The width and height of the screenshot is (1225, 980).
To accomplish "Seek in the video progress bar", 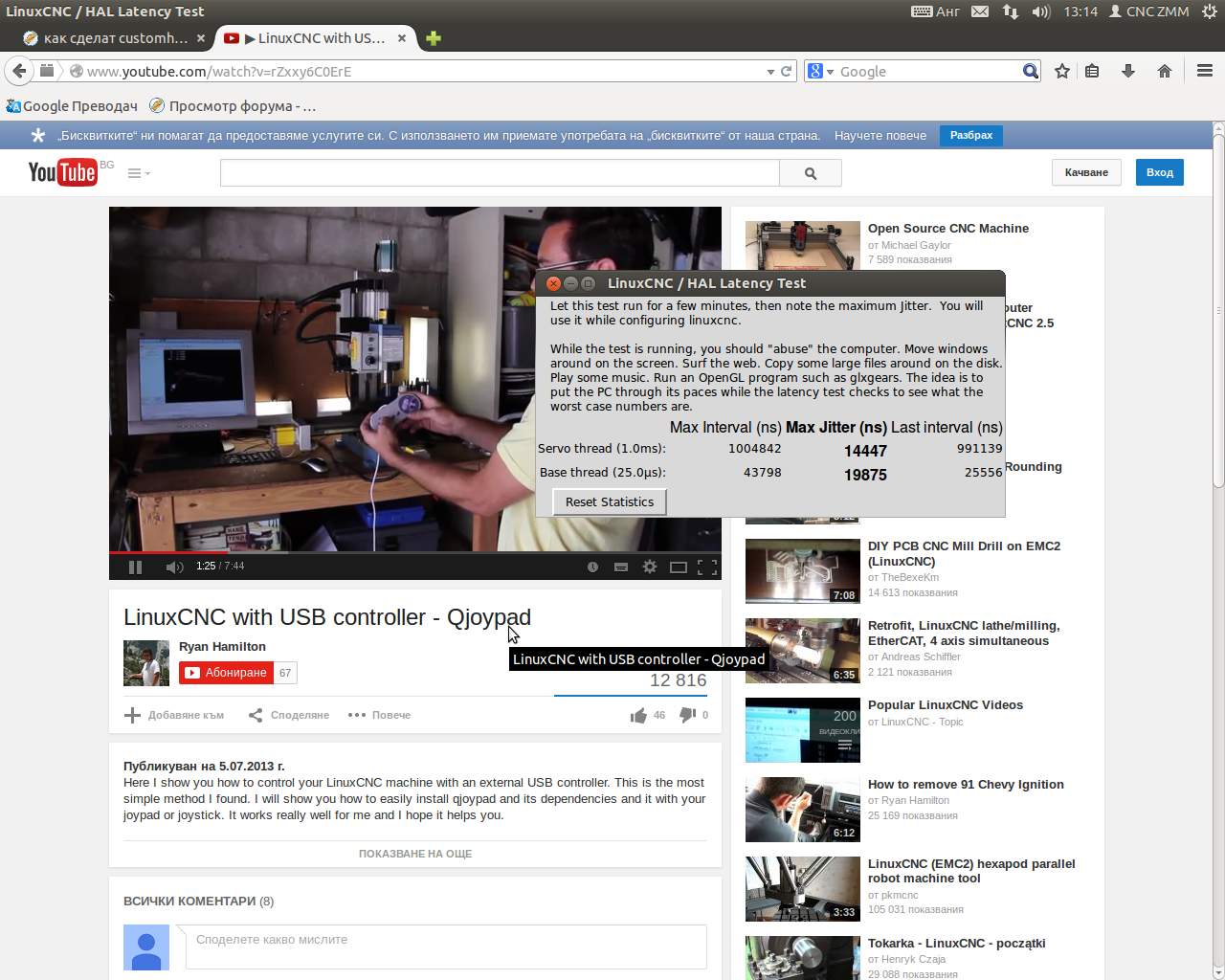I will [x=415, y=552].
